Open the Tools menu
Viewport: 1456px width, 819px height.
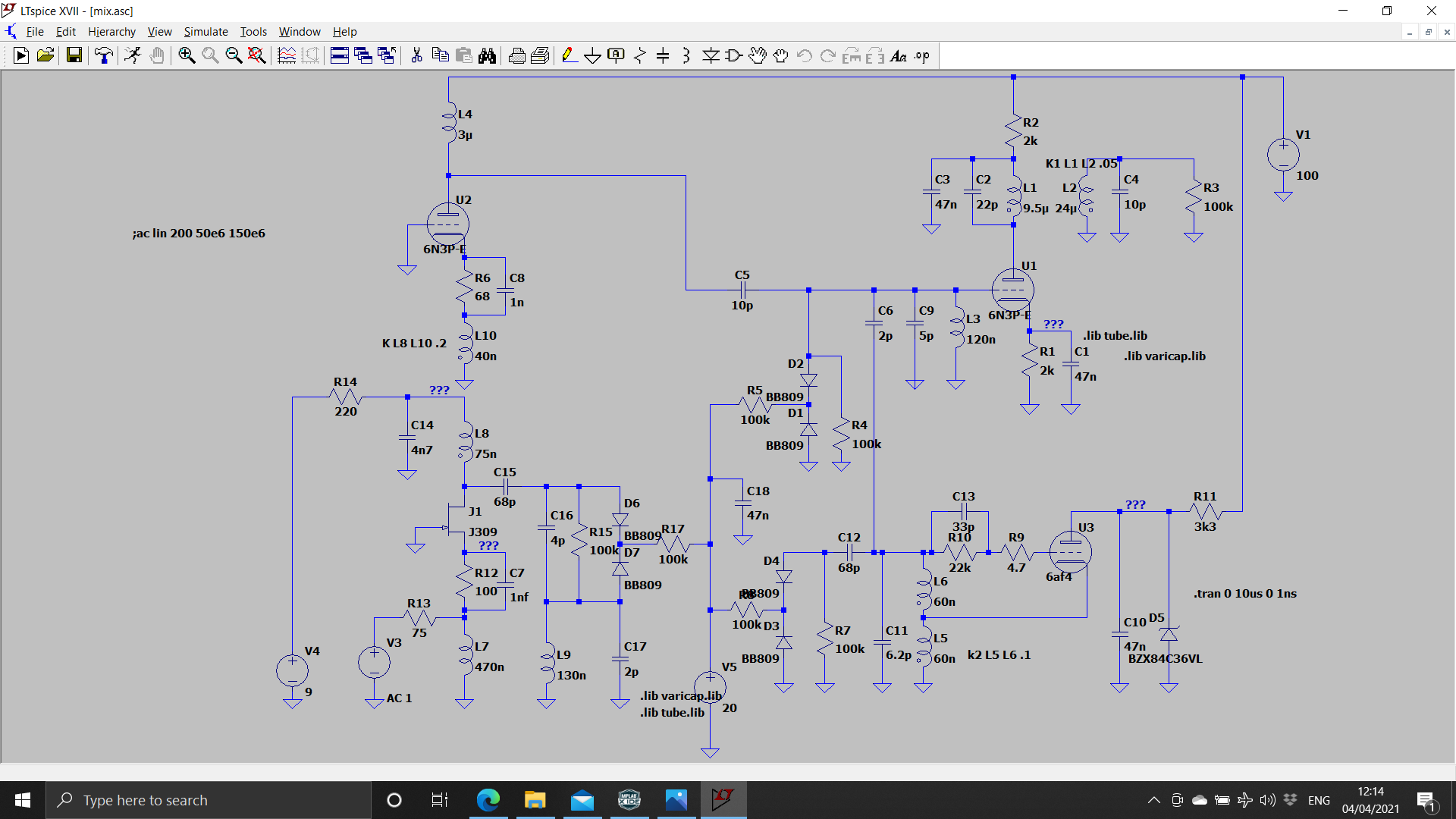pyautogui.click(x=253, y=31)
